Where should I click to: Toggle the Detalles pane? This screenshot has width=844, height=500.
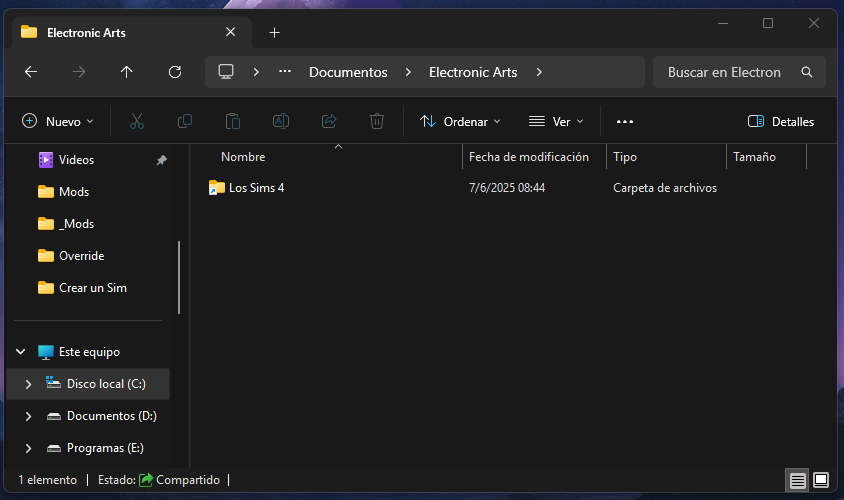[781, 121]
